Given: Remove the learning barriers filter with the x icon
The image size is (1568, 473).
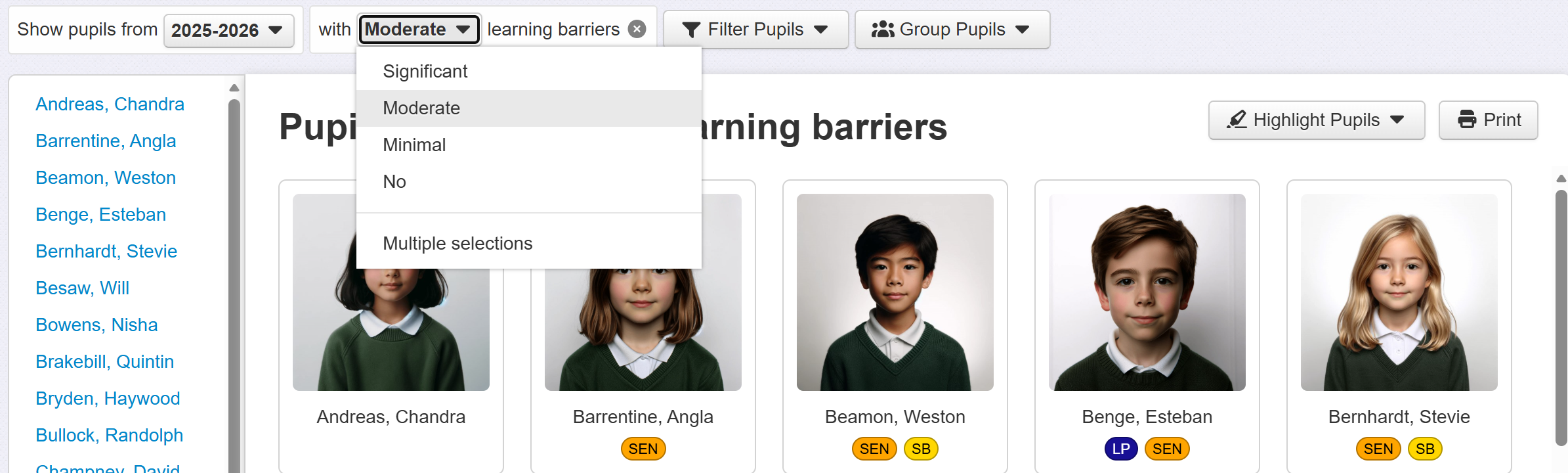Looking at the screenshot, I should point(637,29).
